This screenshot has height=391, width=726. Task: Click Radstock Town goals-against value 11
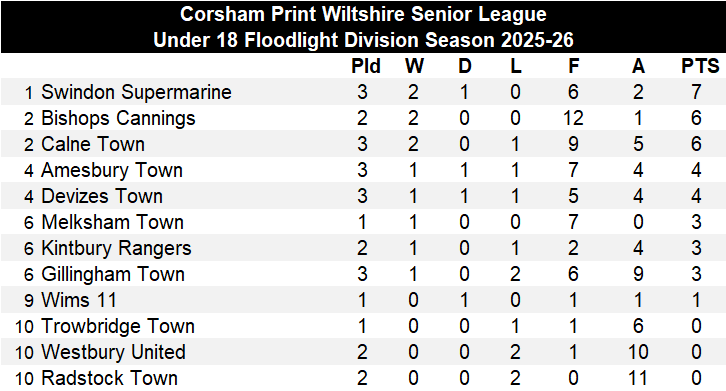(638, 378)
